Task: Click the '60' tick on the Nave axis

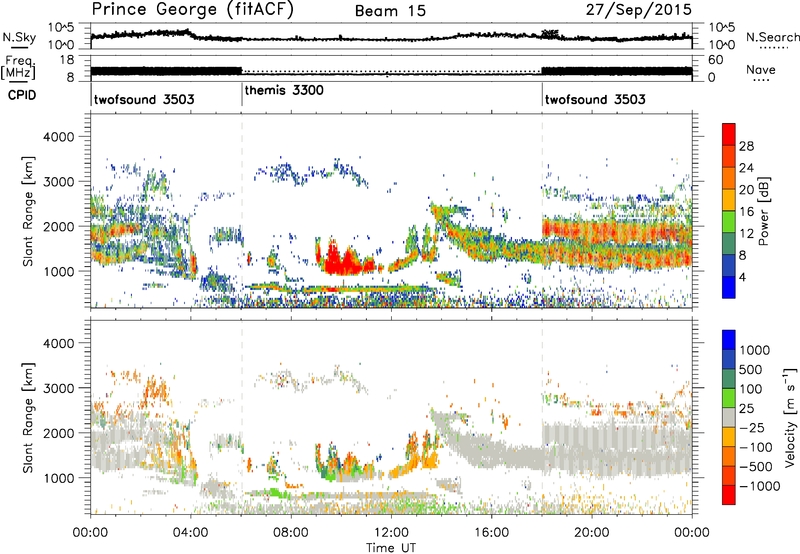Action: (x=715, y=60)
